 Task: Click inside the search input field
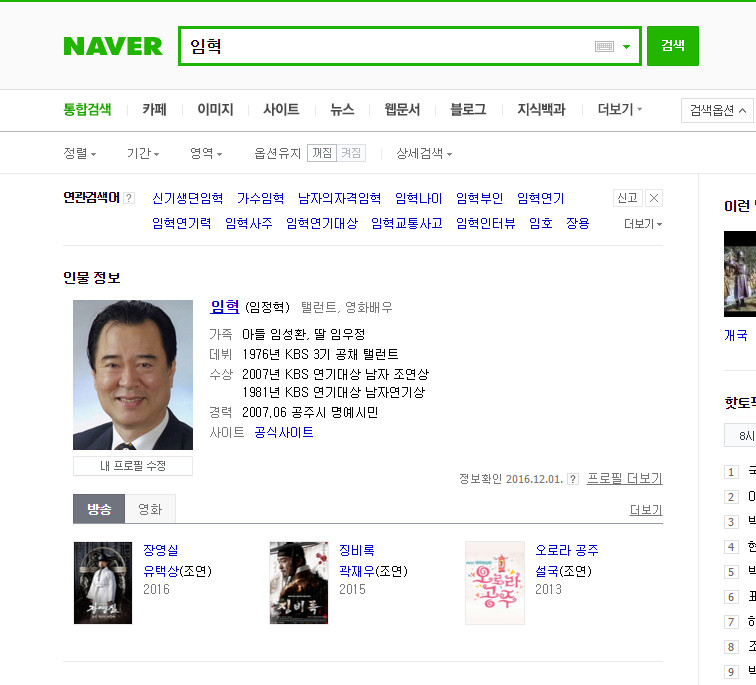(x=386, y=46)
